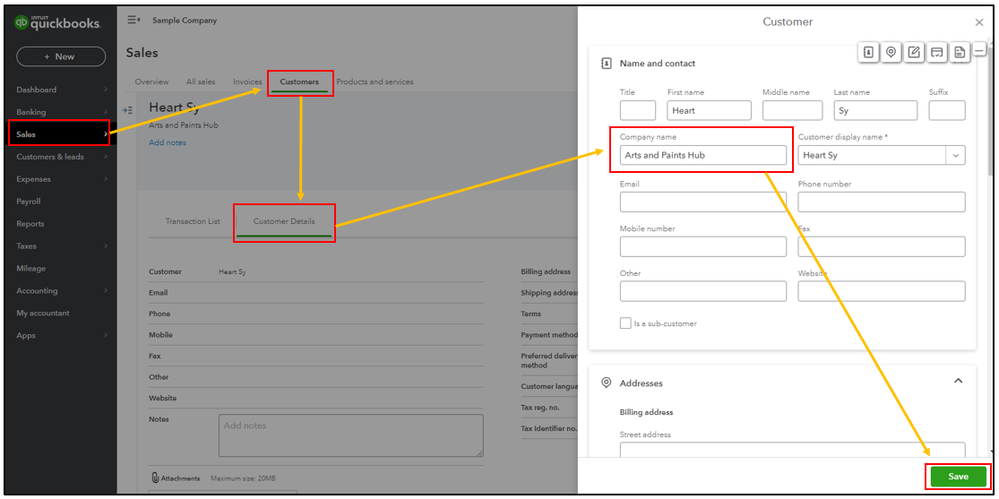Click the green Save button
Screen dimensions: 999x499
(x=958, y=476)
